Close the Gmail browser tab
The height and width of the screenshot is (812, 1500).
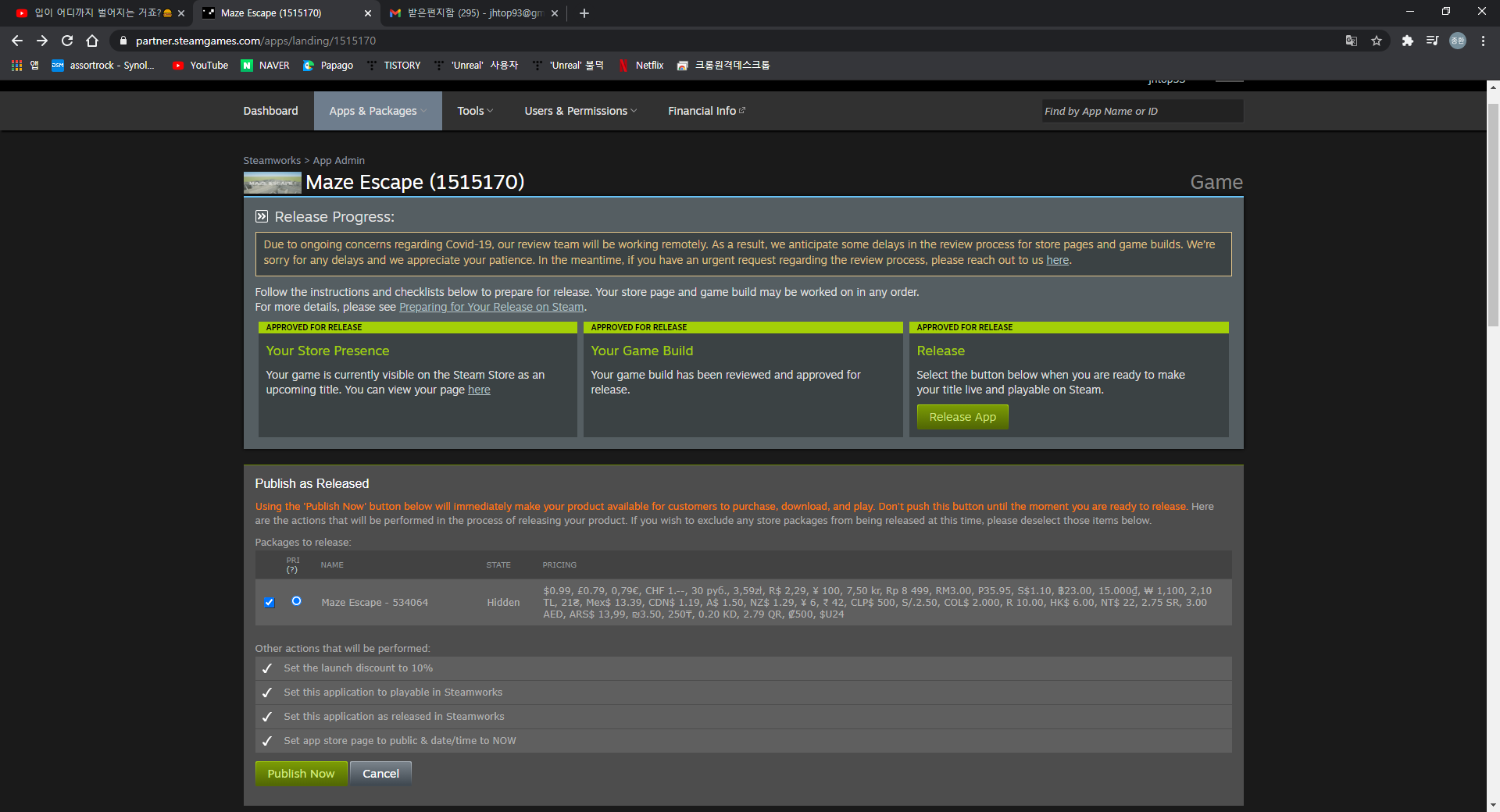coord(555,13)
